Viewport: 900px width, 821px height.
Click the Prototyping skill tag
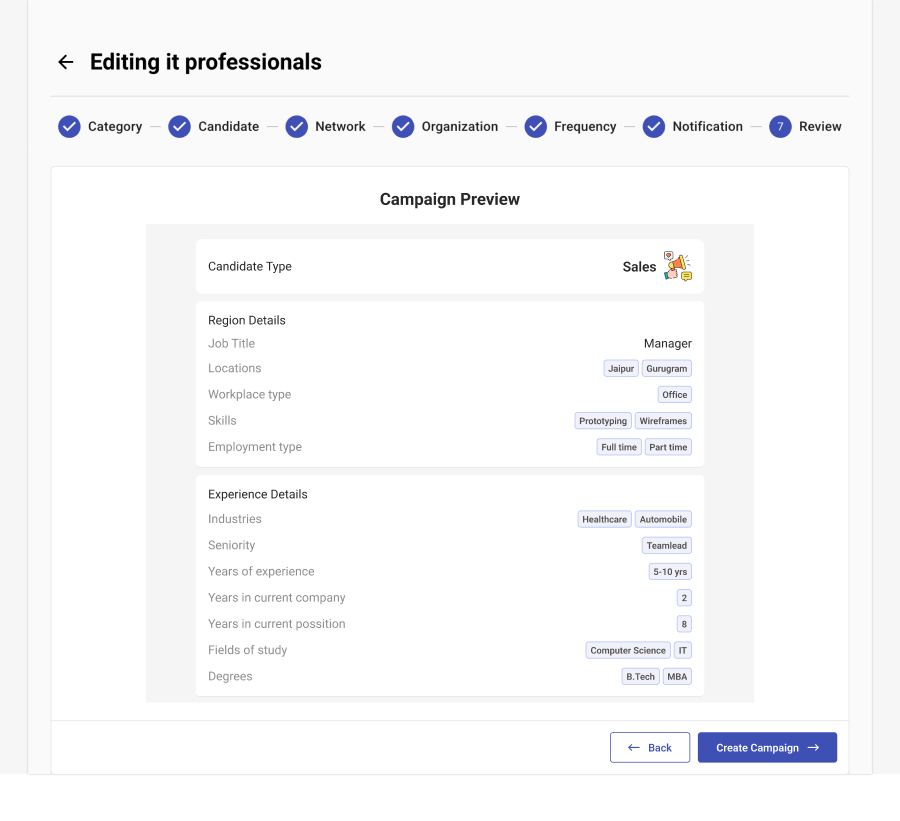(603, 421)
